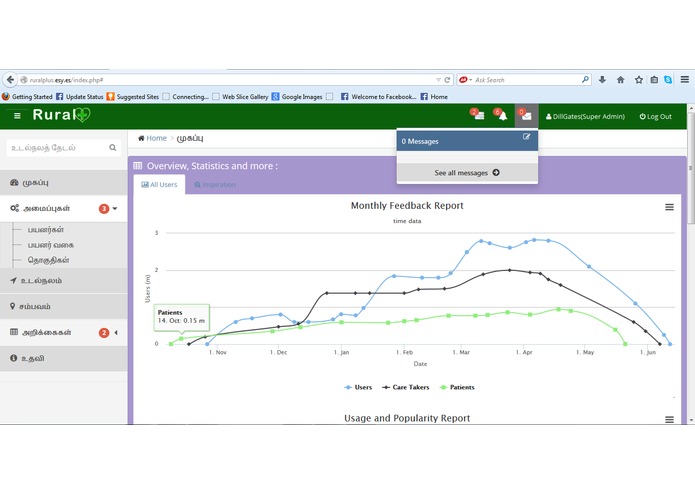Open the உடல்நலம் sidebar menu item
The width and height of the screenshot is (695, 494).
(63, 280)
